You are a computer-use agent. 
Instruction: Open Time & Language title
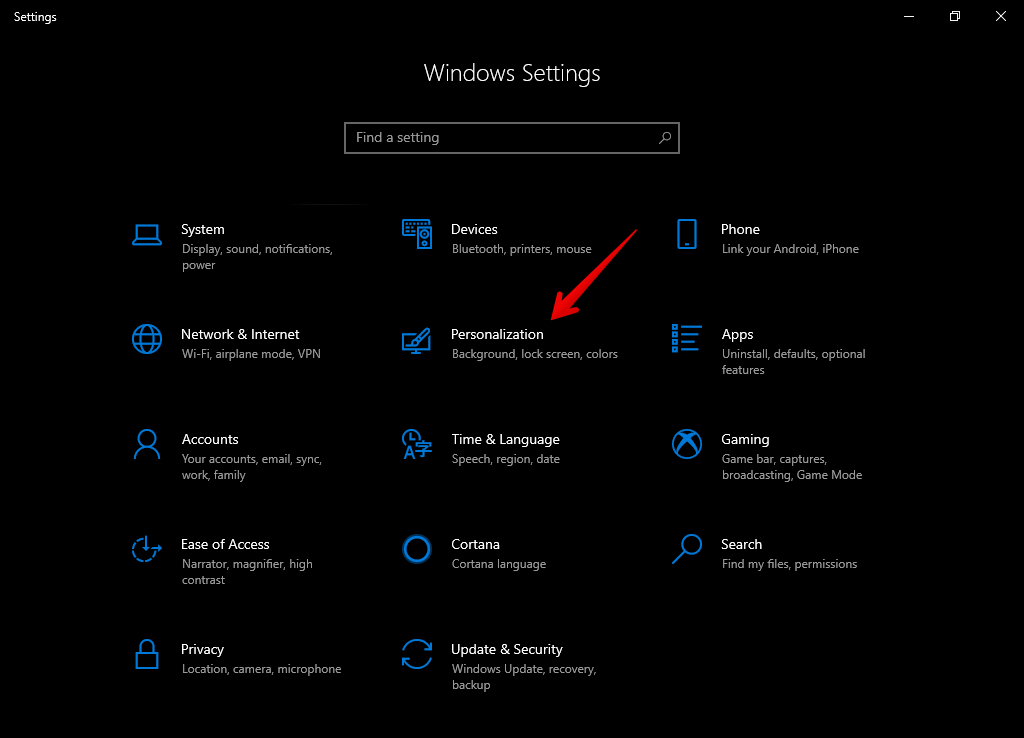pyautogui.click(x=505, y=440)
